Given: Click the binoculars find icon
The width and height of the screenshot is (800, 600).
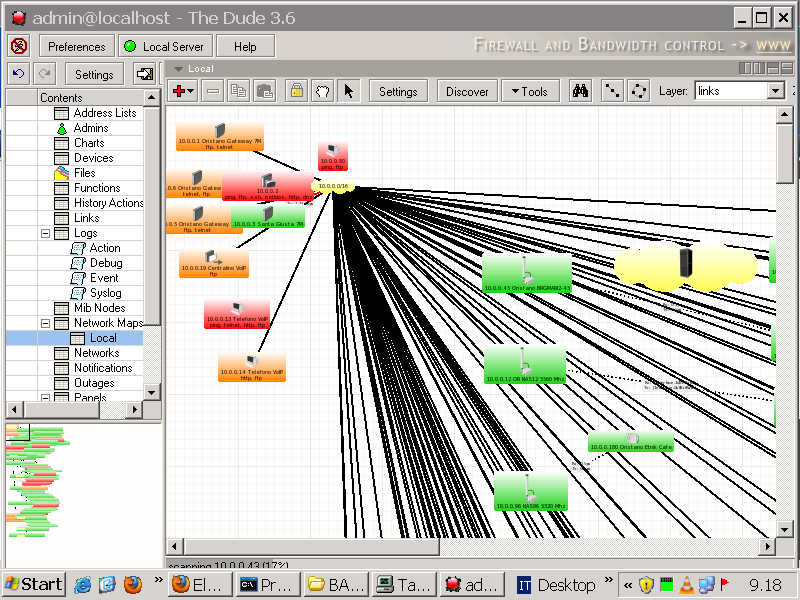Looking at the screenshot, I should [580, 91].
